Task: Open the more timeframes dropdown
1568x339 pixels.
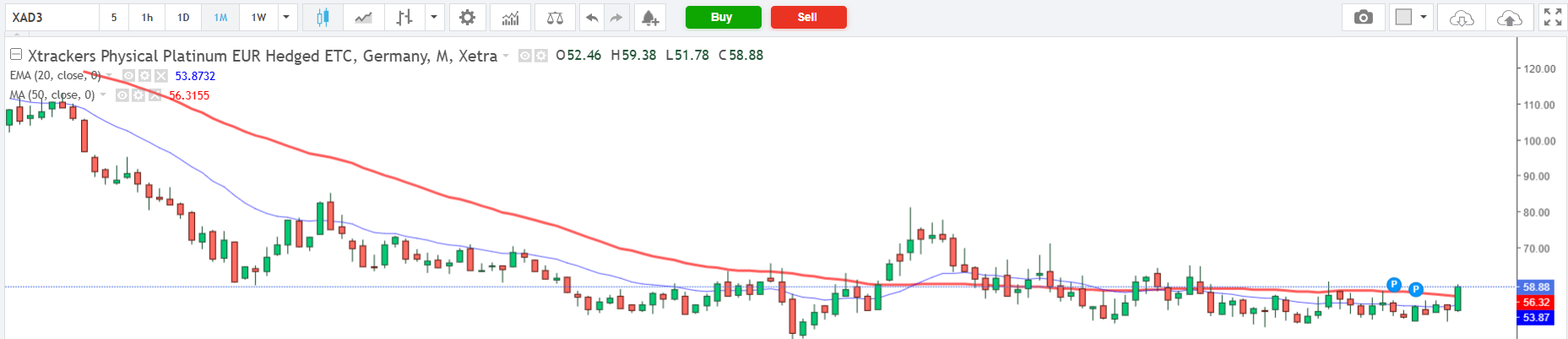Action: (x=286, y=18)
